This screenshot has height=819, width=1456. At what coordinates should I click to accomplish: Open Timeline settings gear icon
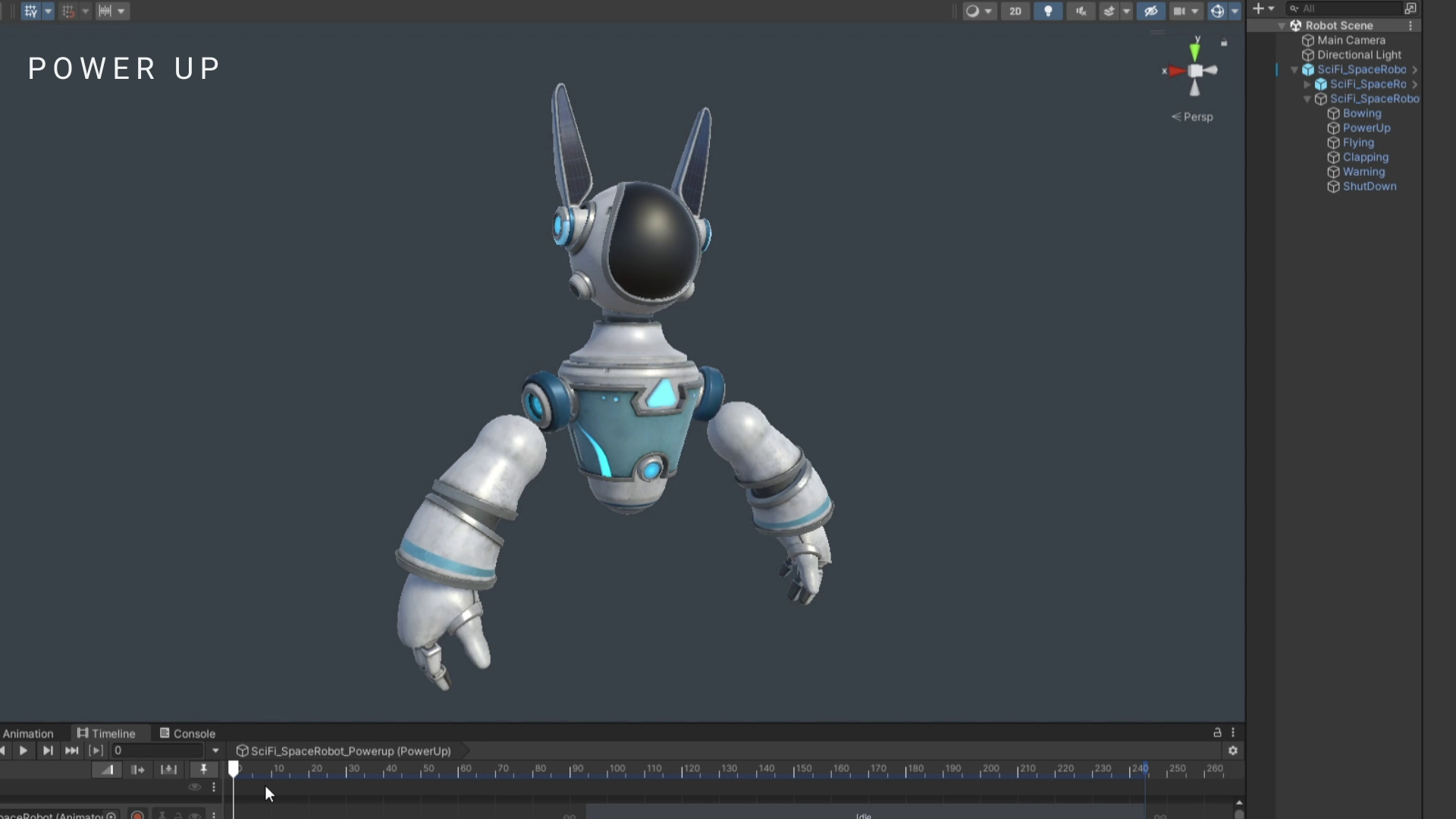[1233, 751]
